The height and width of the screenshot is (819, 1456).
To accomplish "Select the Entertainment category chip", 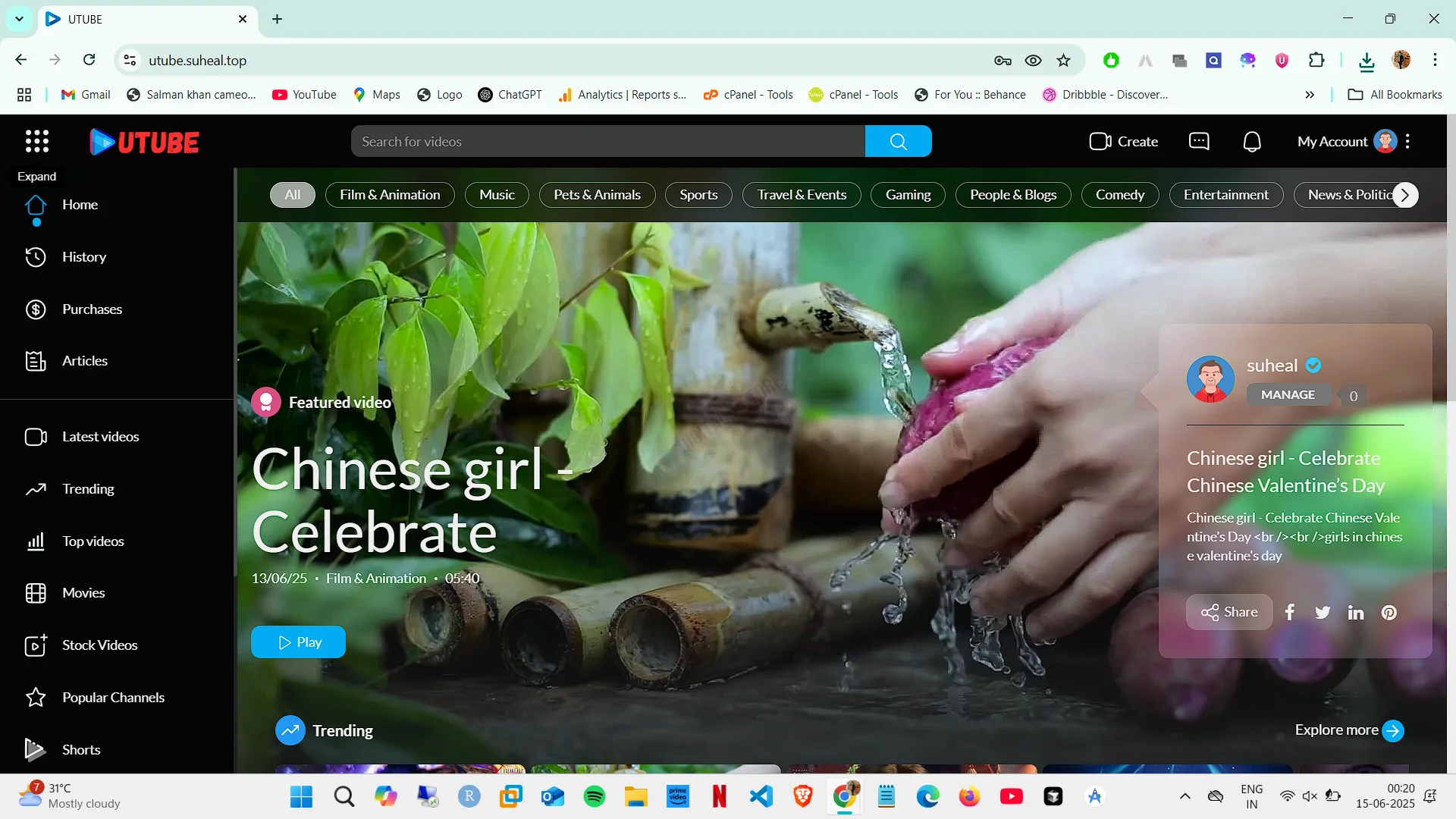I will click(1226, 195).
